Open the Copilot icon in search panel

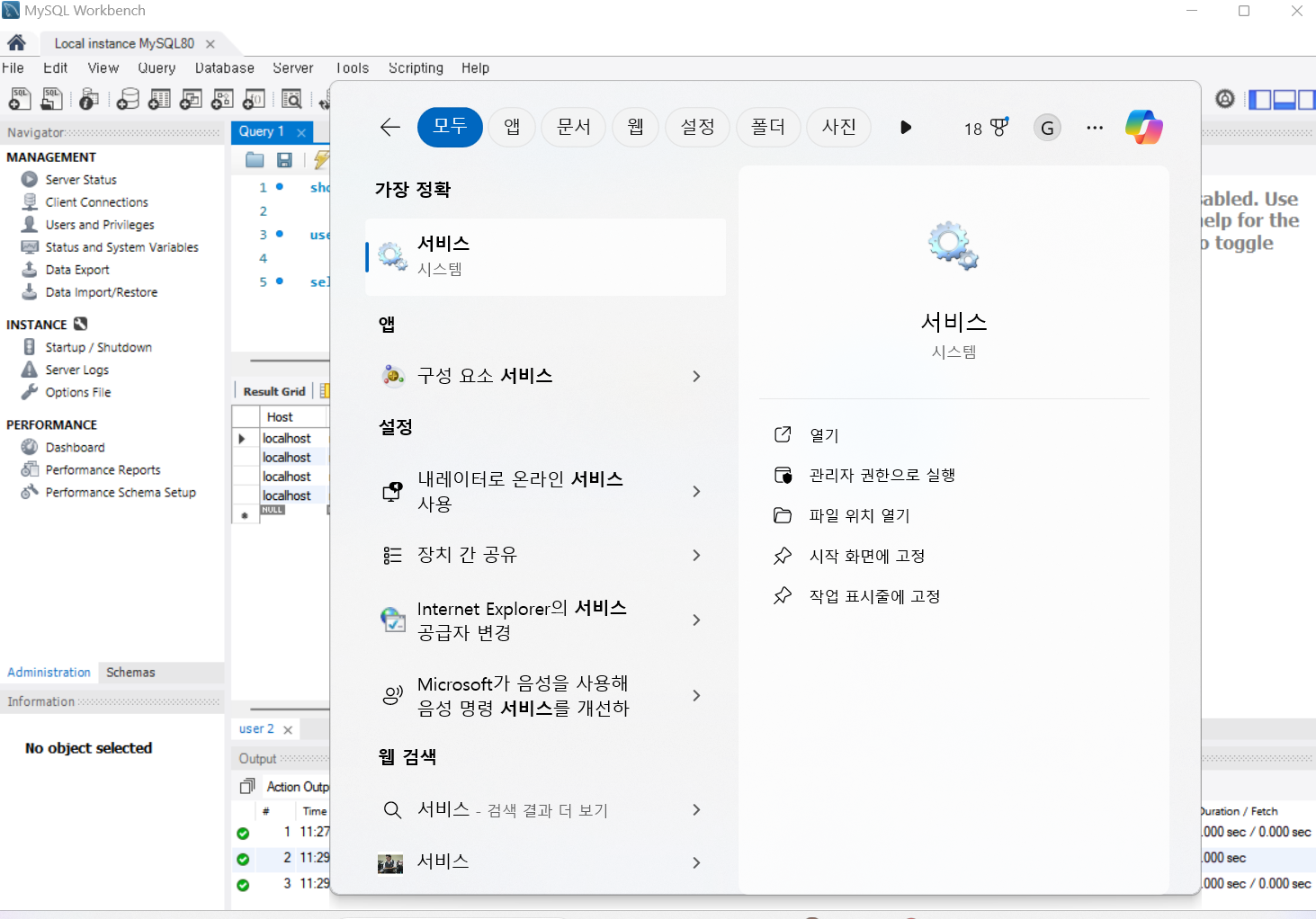click(1144, 127)
